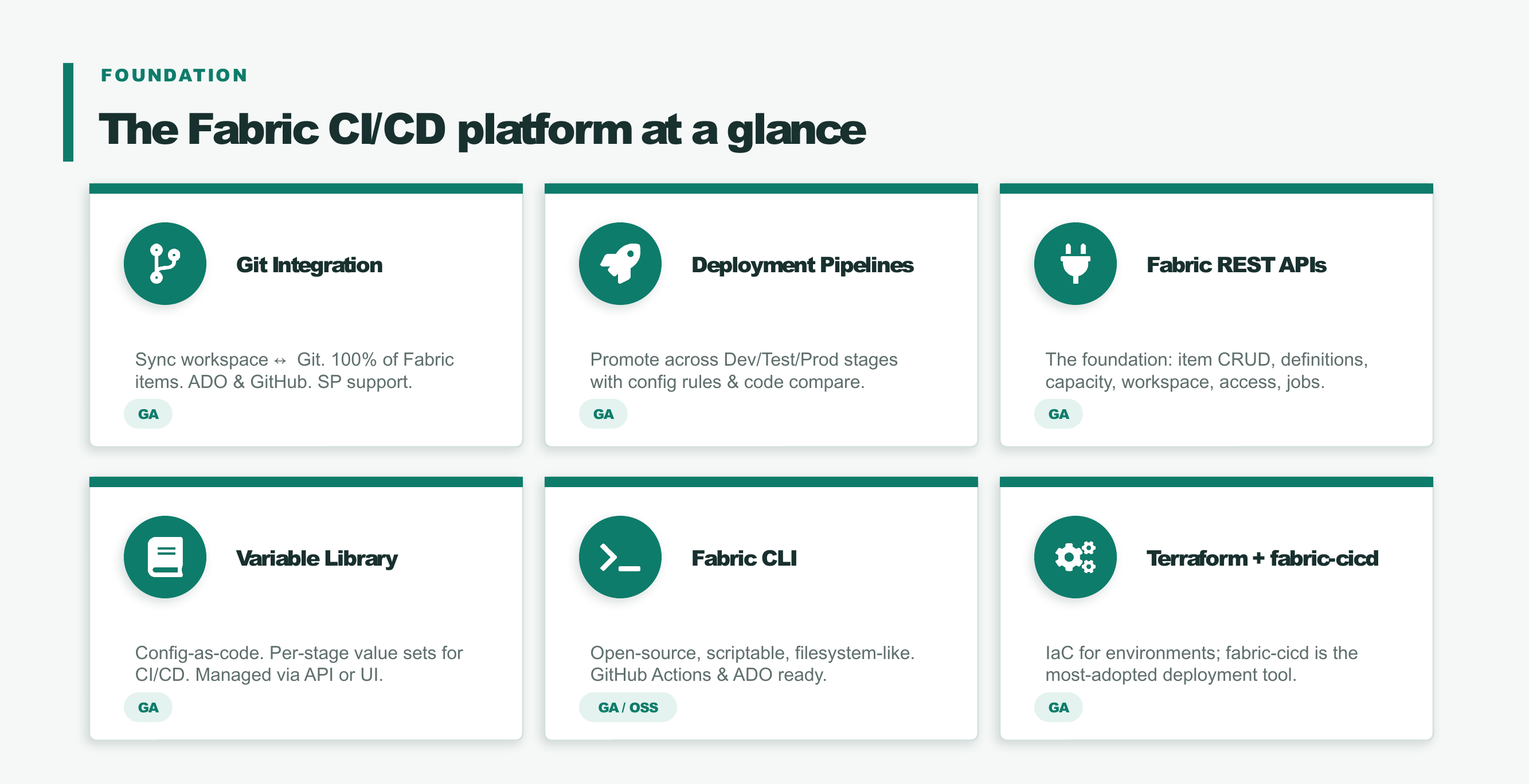
Task: Click the line 'CI/CD. Managed via API or UI.'
Action: pyautogui.click(x=259, y=675)
